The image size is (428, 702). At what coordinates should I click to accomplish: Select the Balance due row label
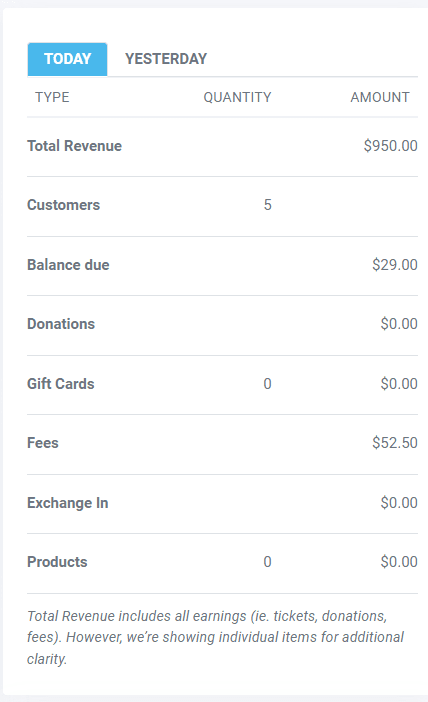click(x=68, y=265)
